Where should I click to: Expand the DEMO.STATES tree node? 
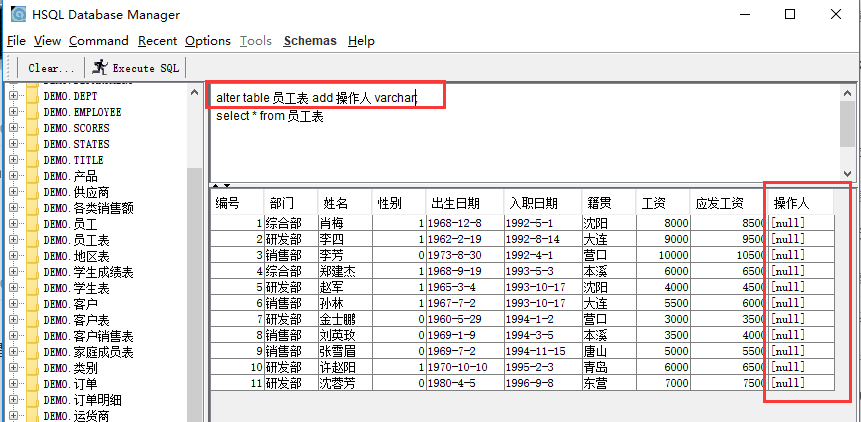(x=13, y=144)
